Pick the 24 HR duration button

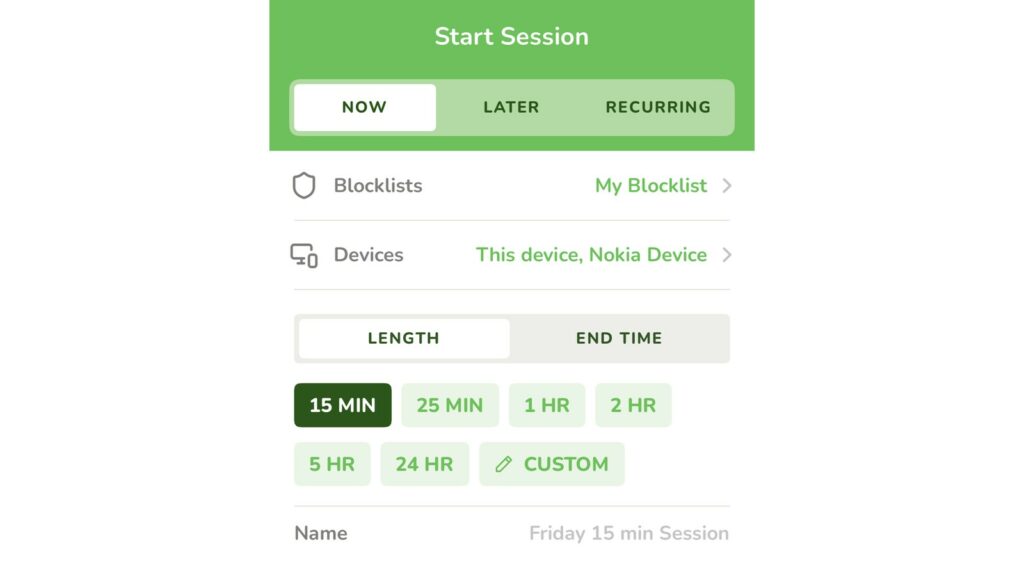(424, 464)
